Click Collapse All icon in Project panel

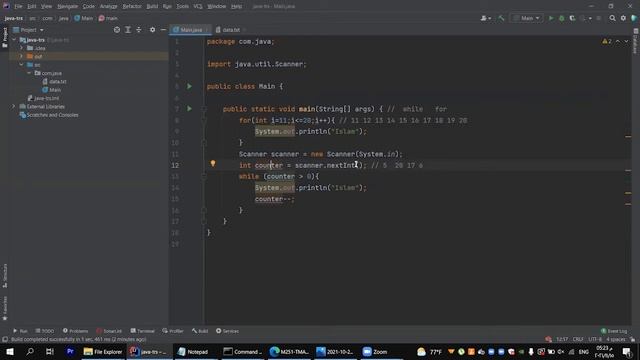click(139, 30)
